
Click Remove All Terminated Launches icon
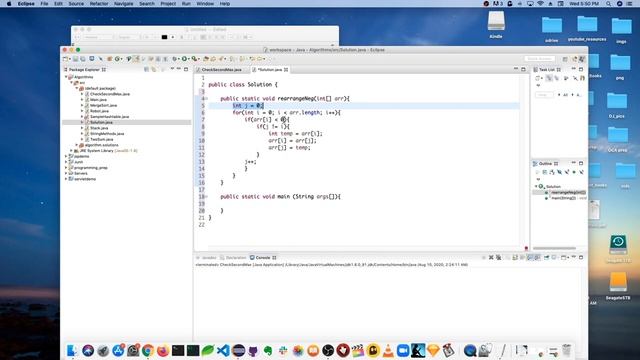click(498, 258)
